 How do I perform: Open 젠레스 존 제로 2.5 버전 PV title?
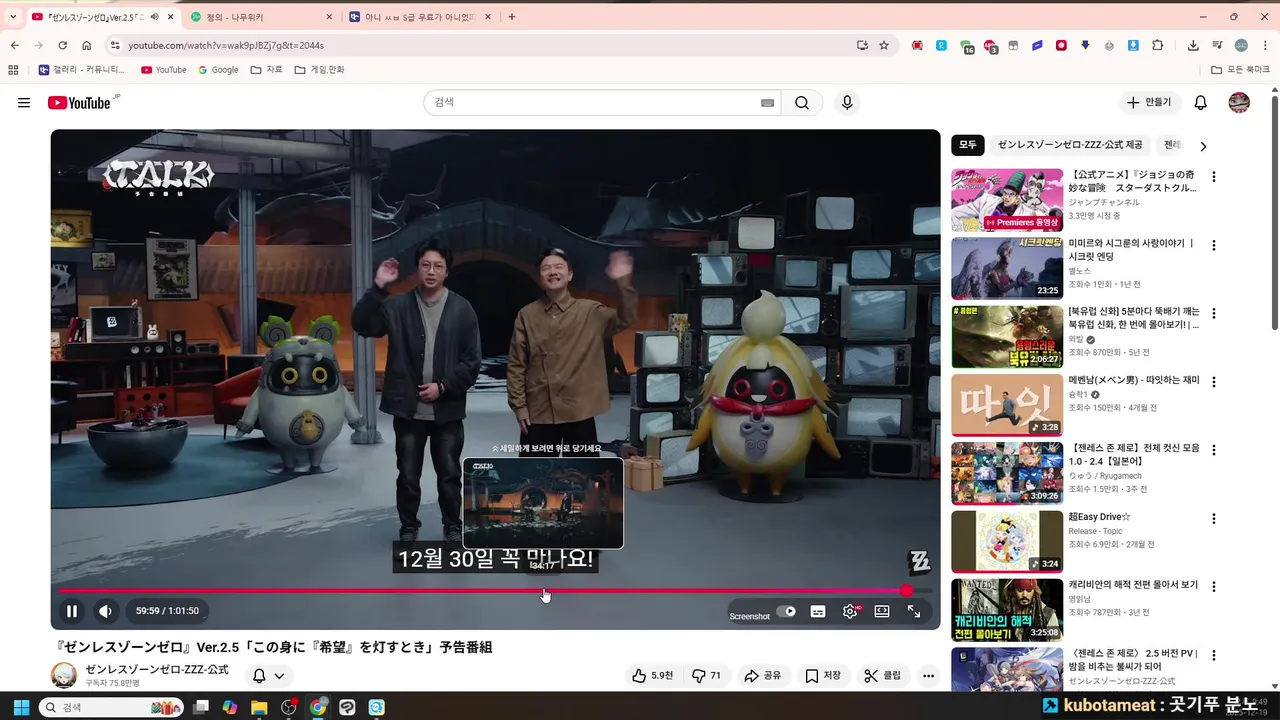click(x=1134, y=660)
